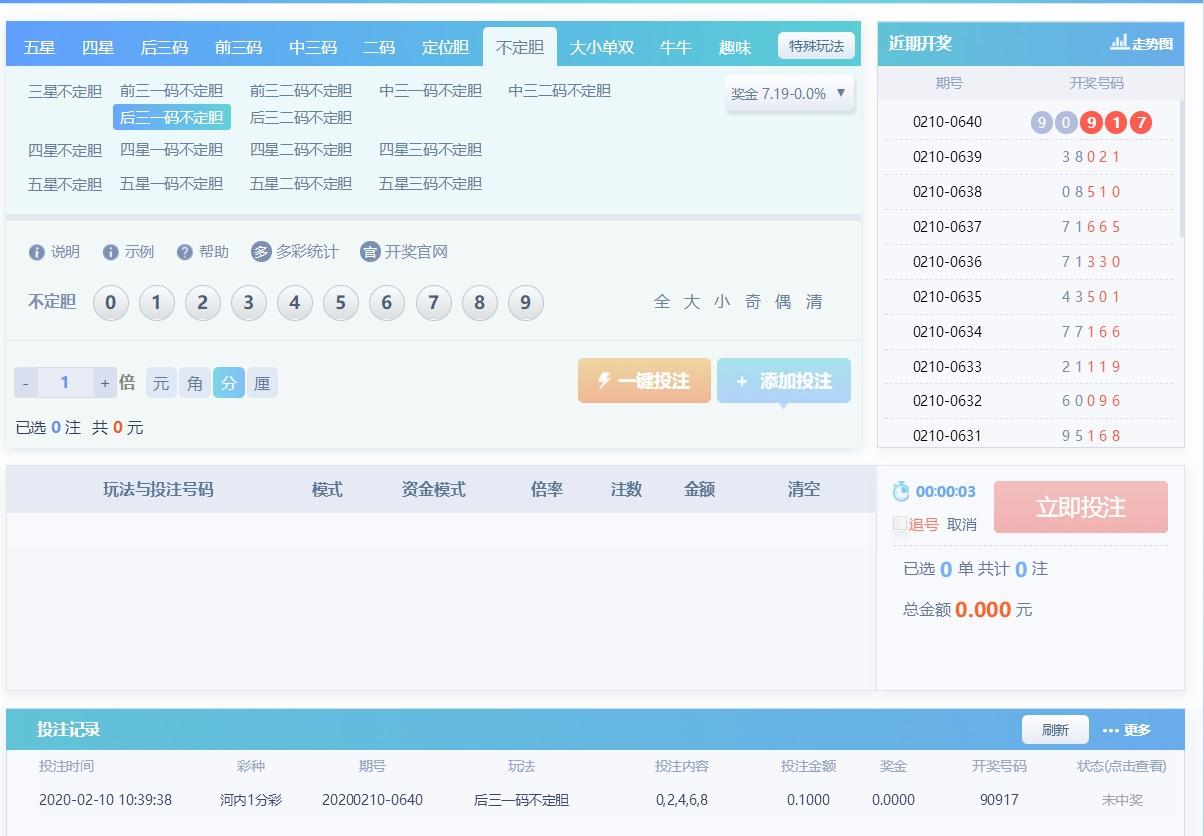Select number ball 6

387,302
